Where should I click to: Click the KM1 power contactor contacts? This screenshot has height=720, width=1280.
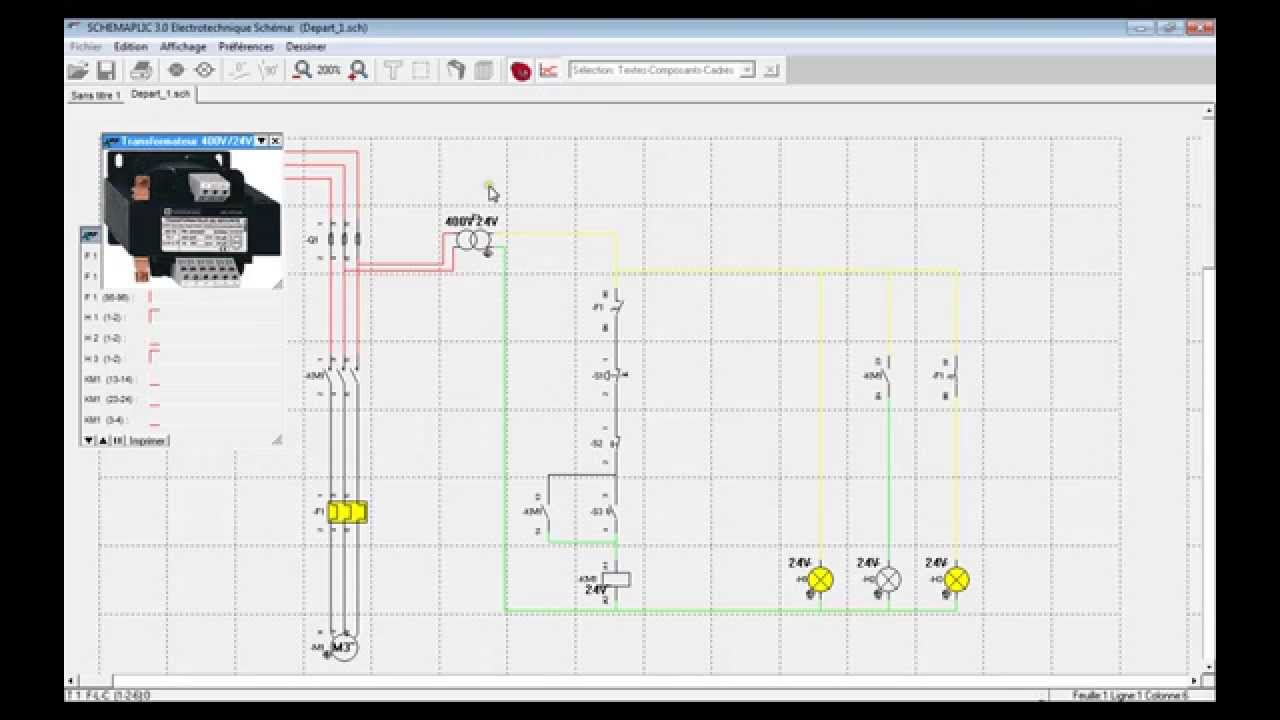(x=344, y=376)
